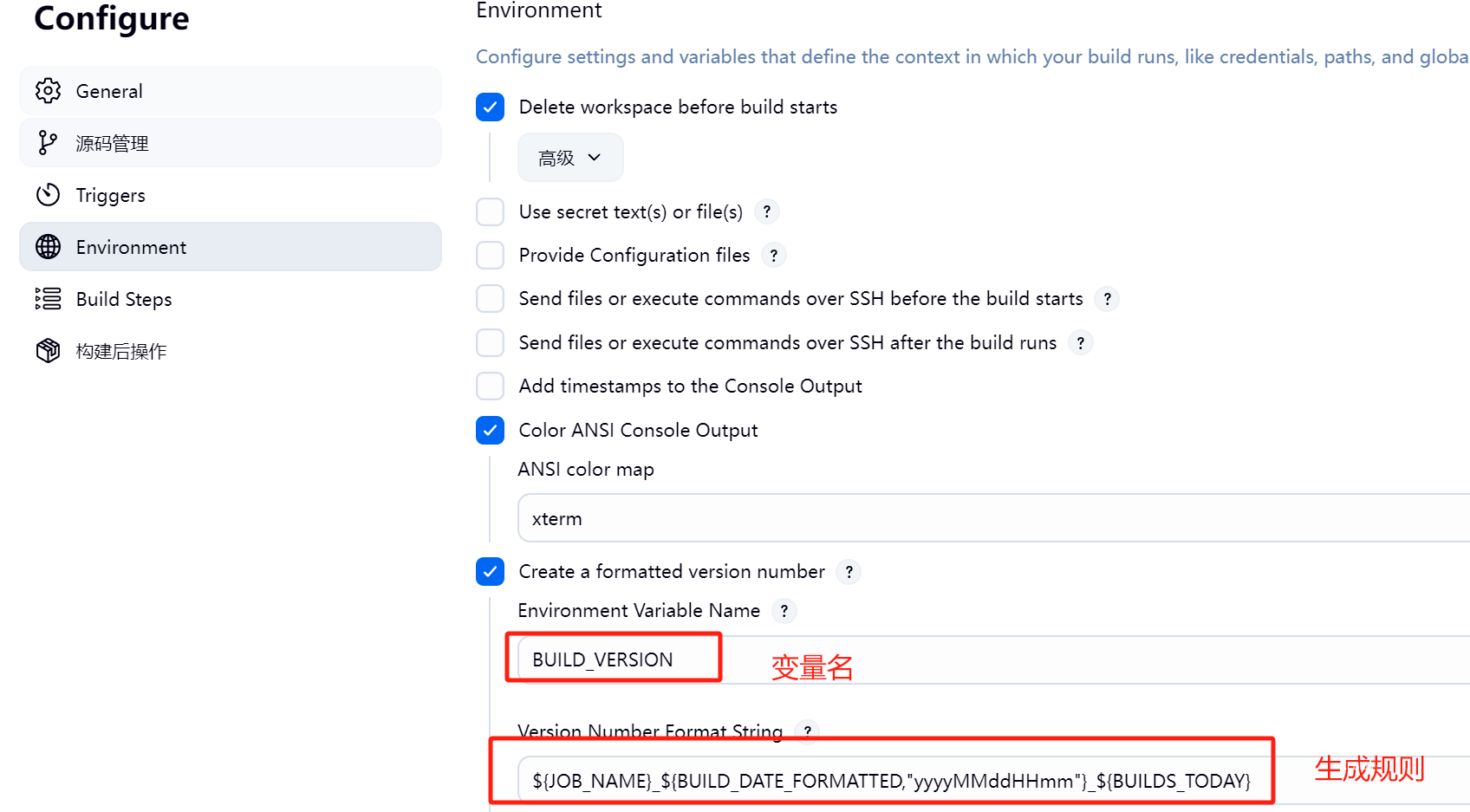
Task: Click the Build Steps list icon
Action: (x=49, y=299)
